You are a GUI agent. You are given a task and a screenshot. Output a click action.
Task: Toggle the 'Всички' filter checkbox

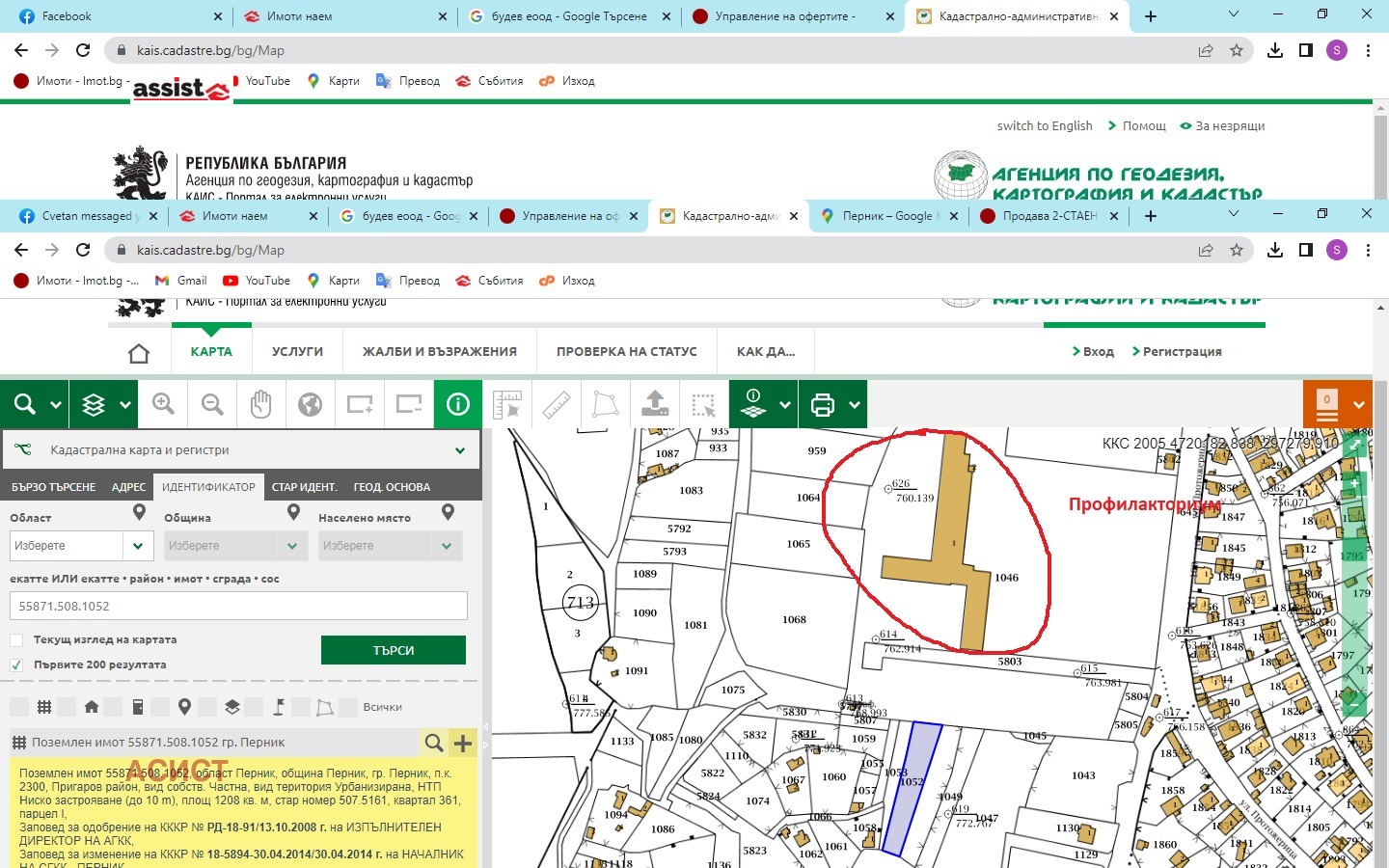[349, 708]
